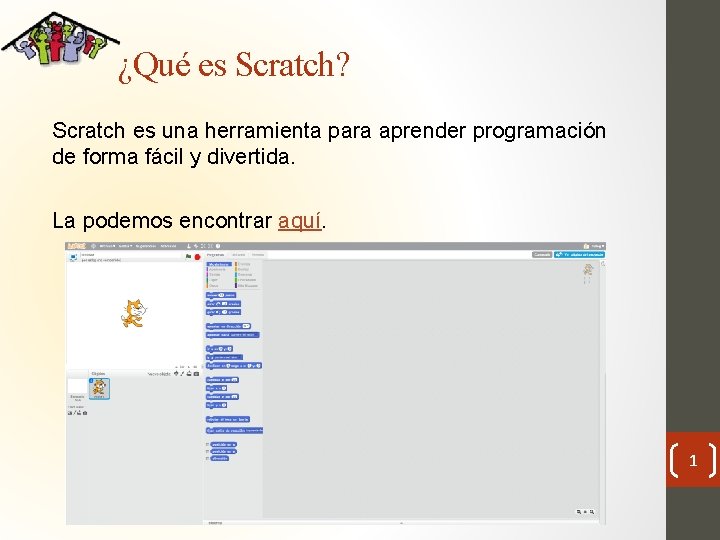Image resolution: width=720 pixels, height=540 pixels.
Task: Open the globe language selector icon
Action: point(93,246)
